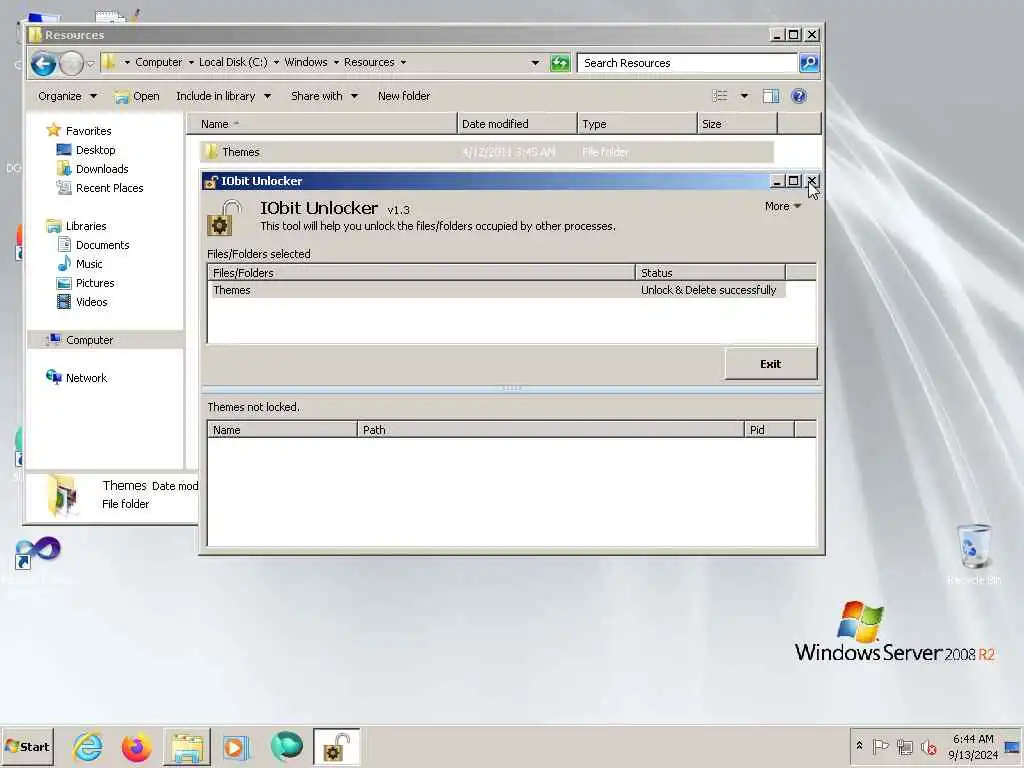Click the blue Help icon
Screen dimensions: 1024x768
[799, 96]
